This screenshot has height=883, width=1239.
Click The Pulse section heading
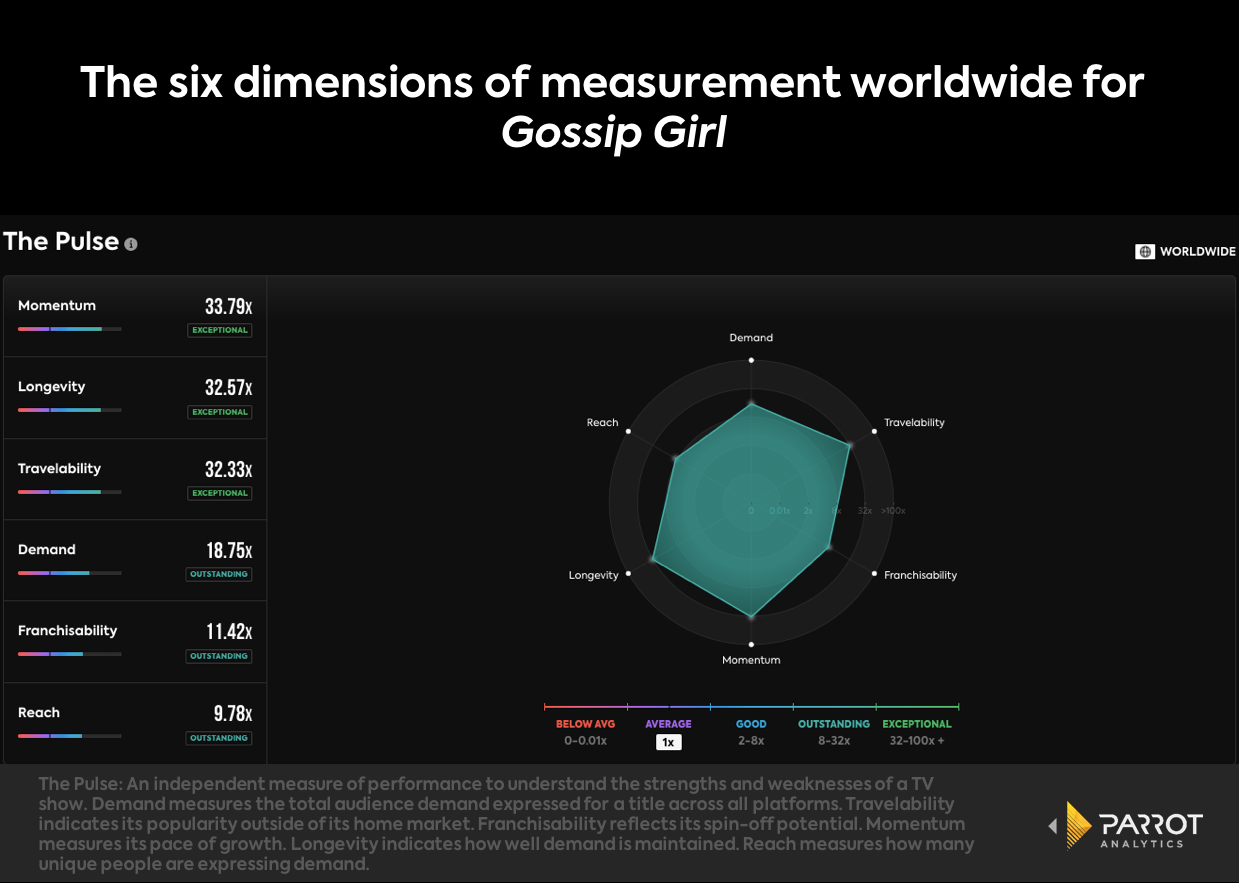[x=61, y=241]
